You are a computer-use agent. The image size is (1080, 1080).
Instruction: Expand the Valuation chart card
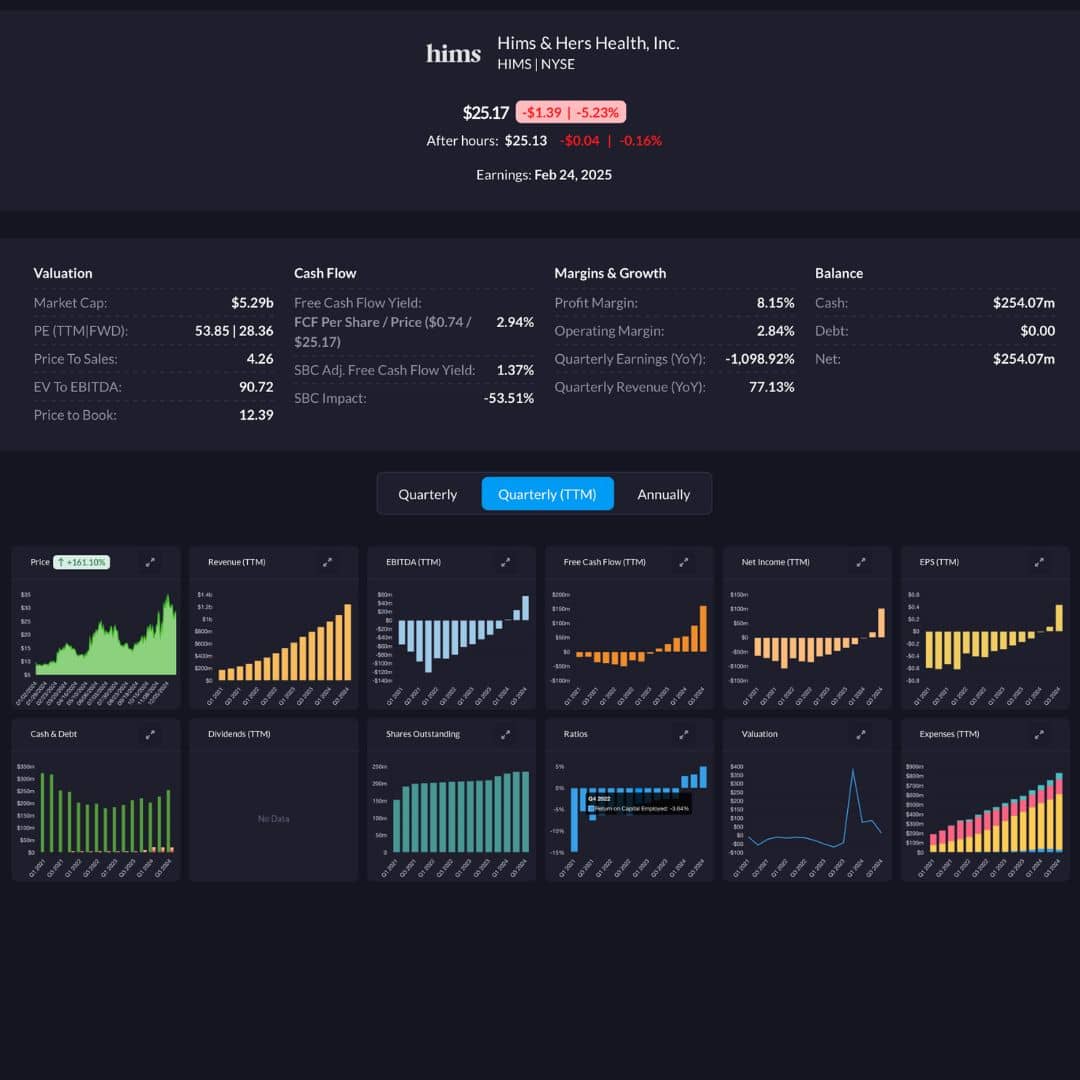[x=861, y=734]
